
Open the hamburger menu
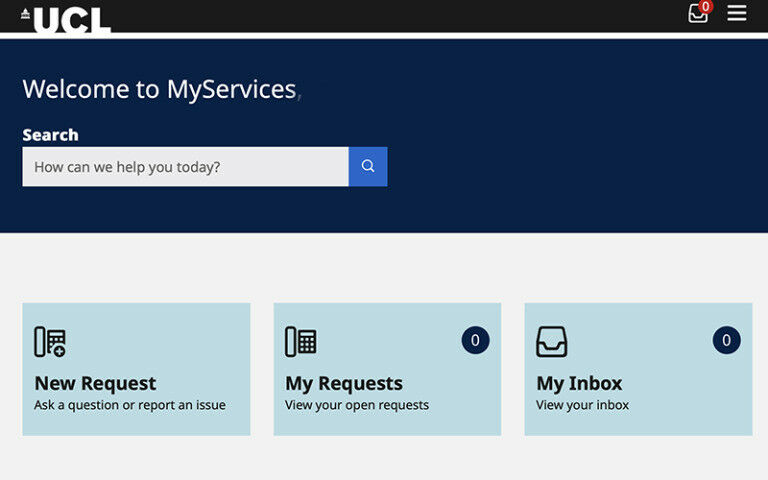(x=737, y=13)
